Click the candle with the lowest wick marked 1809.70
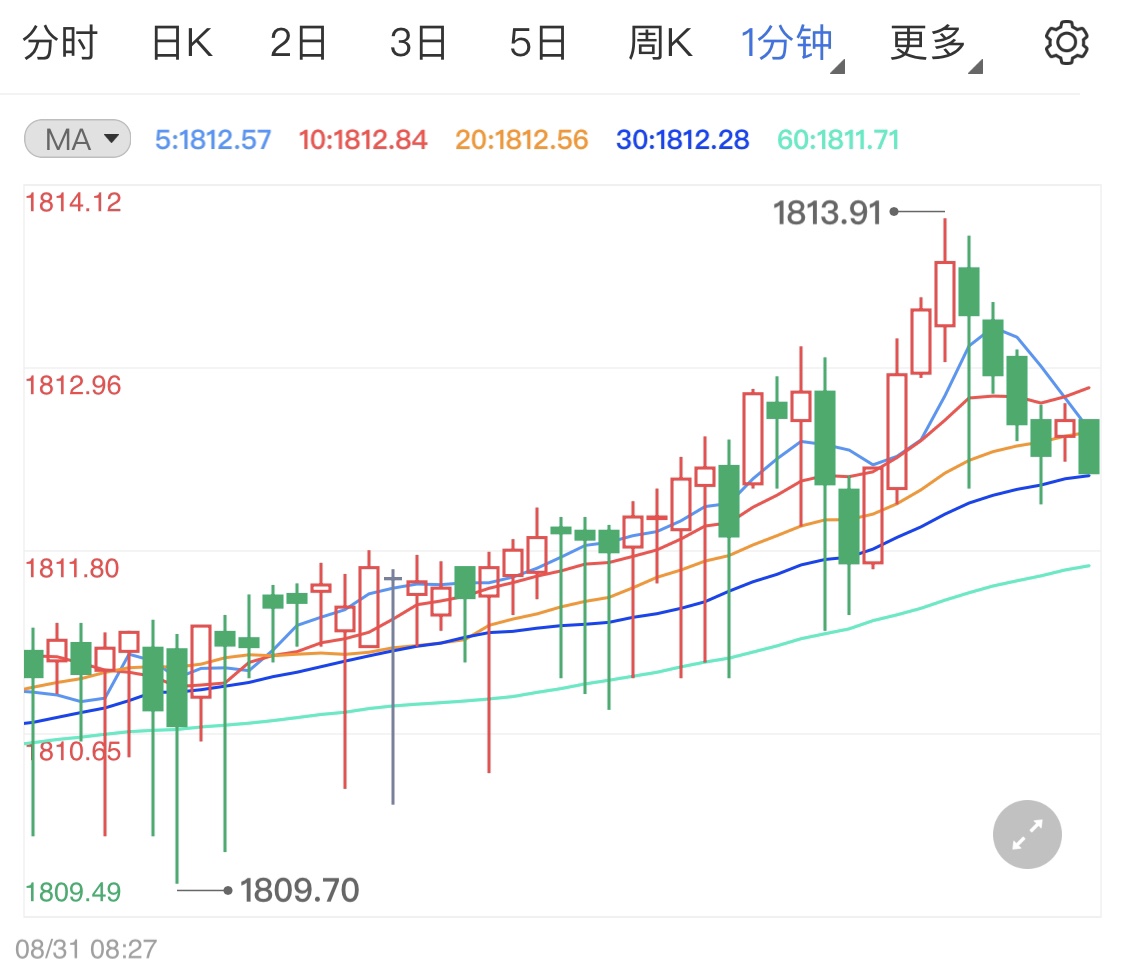1125x975 pixels. pos(176,757)
